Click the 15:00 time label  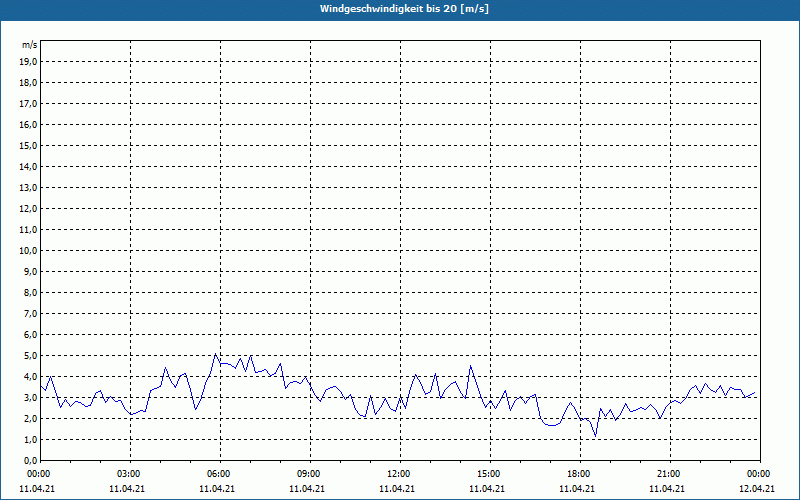[490, 474]
